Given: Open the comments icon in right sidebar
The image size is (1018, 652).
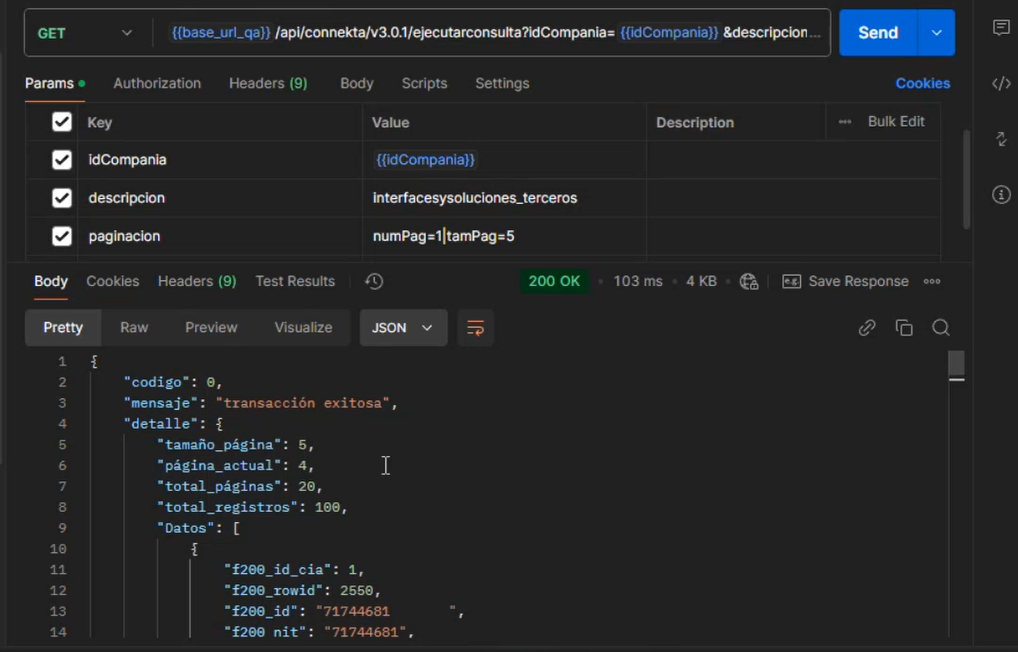Looking at the screenshot, I should [x=1001, y=28].
